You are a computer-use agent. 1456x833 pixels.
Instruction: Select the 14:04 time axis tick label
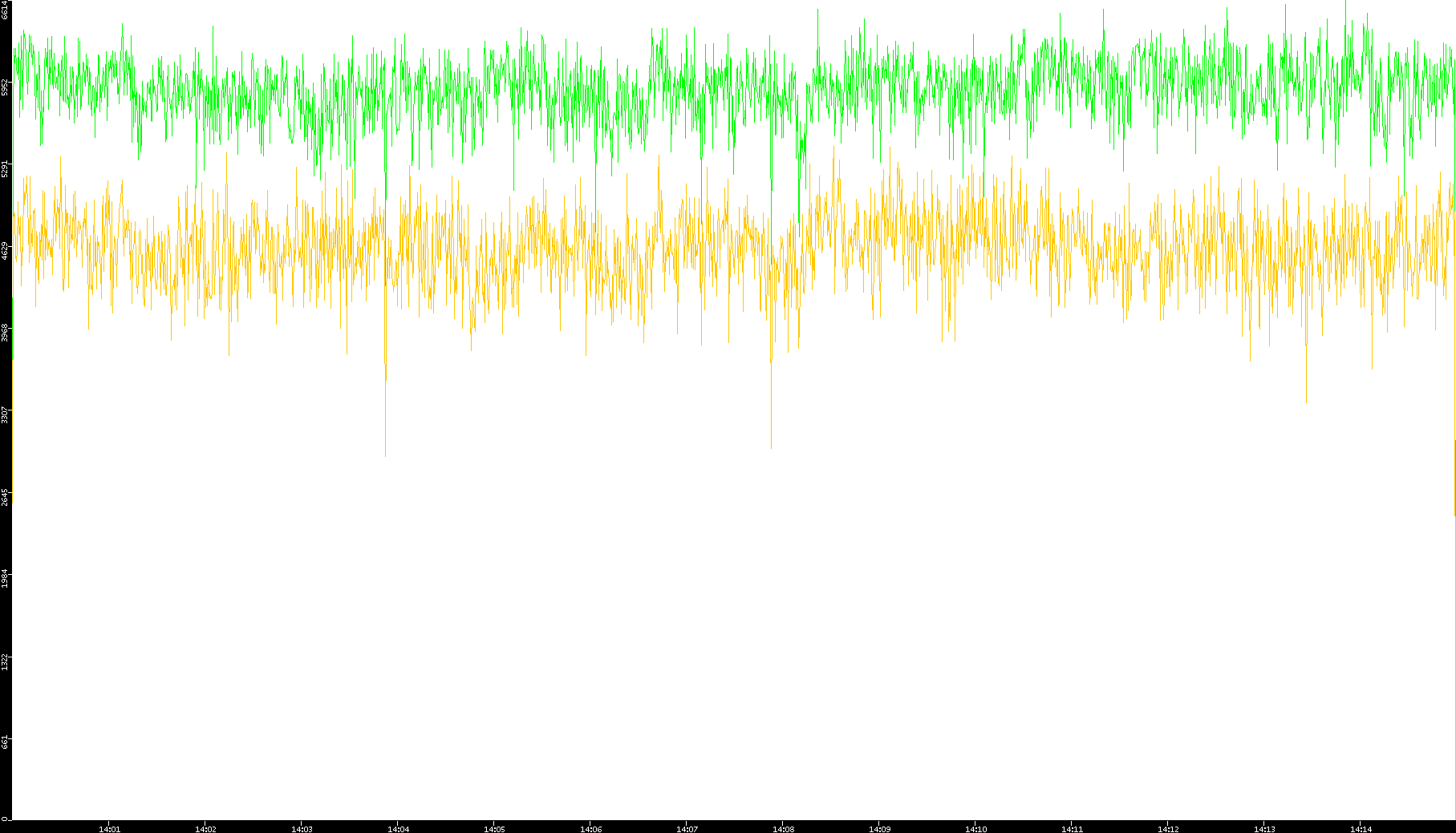tap(398, 829)
